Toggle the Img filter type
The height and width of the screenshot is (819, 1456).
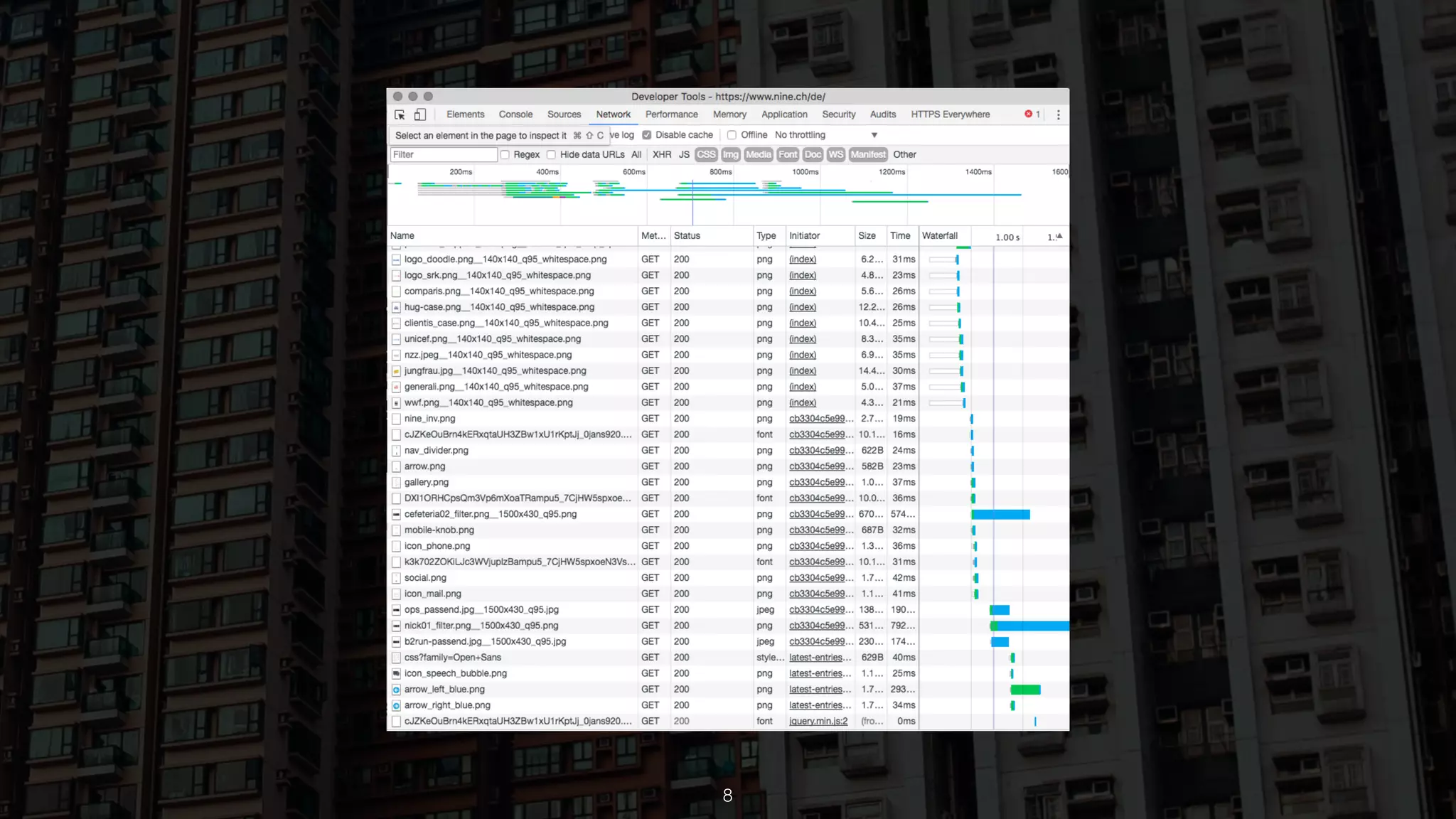pos(730,155)
